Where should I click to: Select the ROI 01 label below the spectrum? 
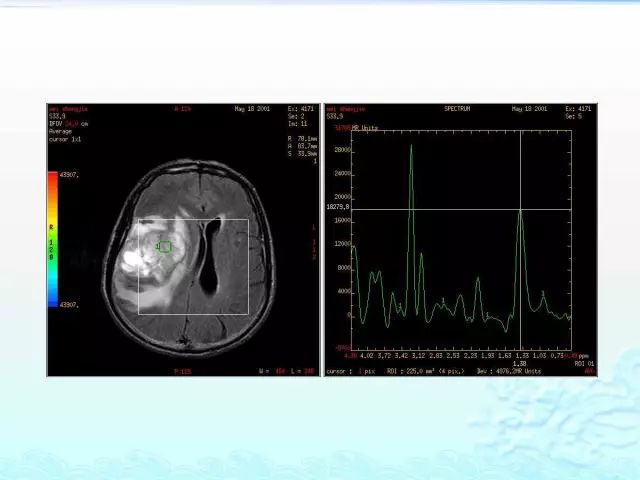[x=584, y=363]
